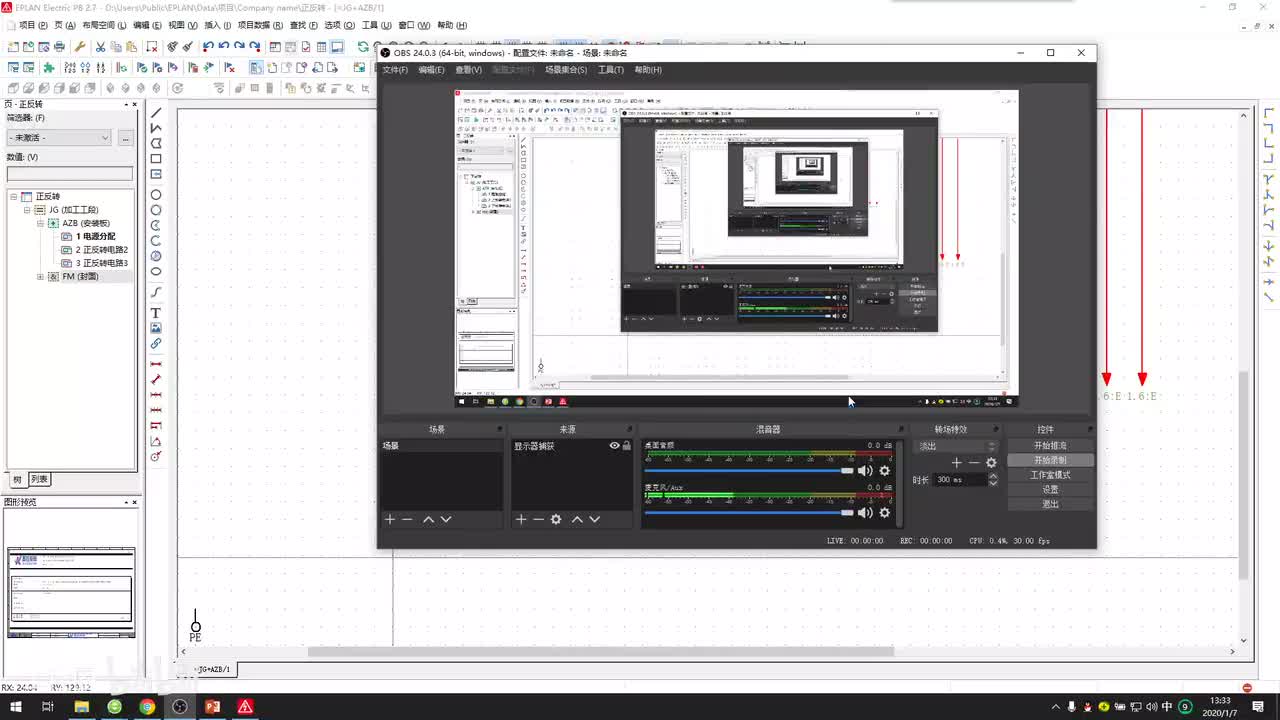Click the 数值 (V) input field
1280x720 pixels.
69,174
